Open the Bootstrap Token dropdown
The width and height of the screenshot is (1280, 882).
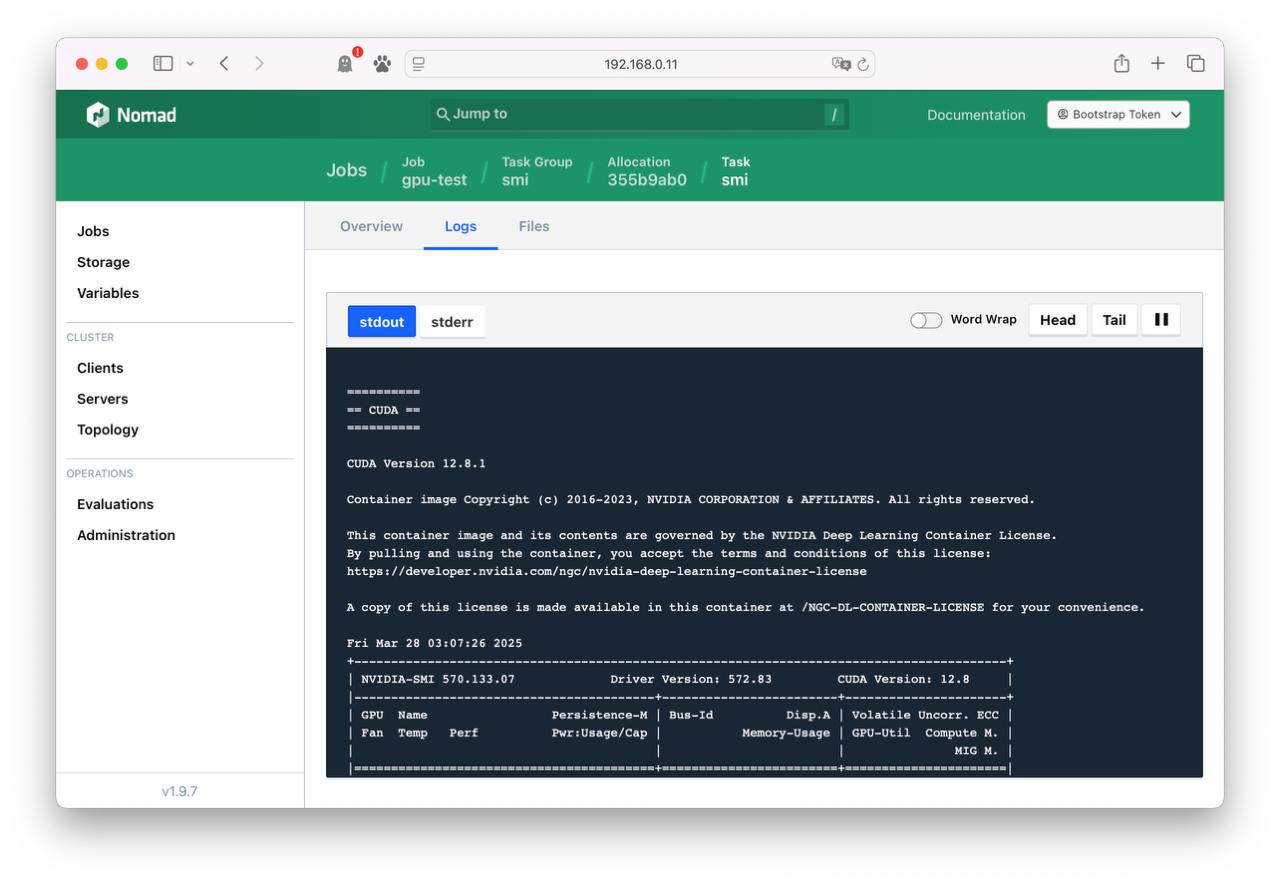pos(1118,114)
